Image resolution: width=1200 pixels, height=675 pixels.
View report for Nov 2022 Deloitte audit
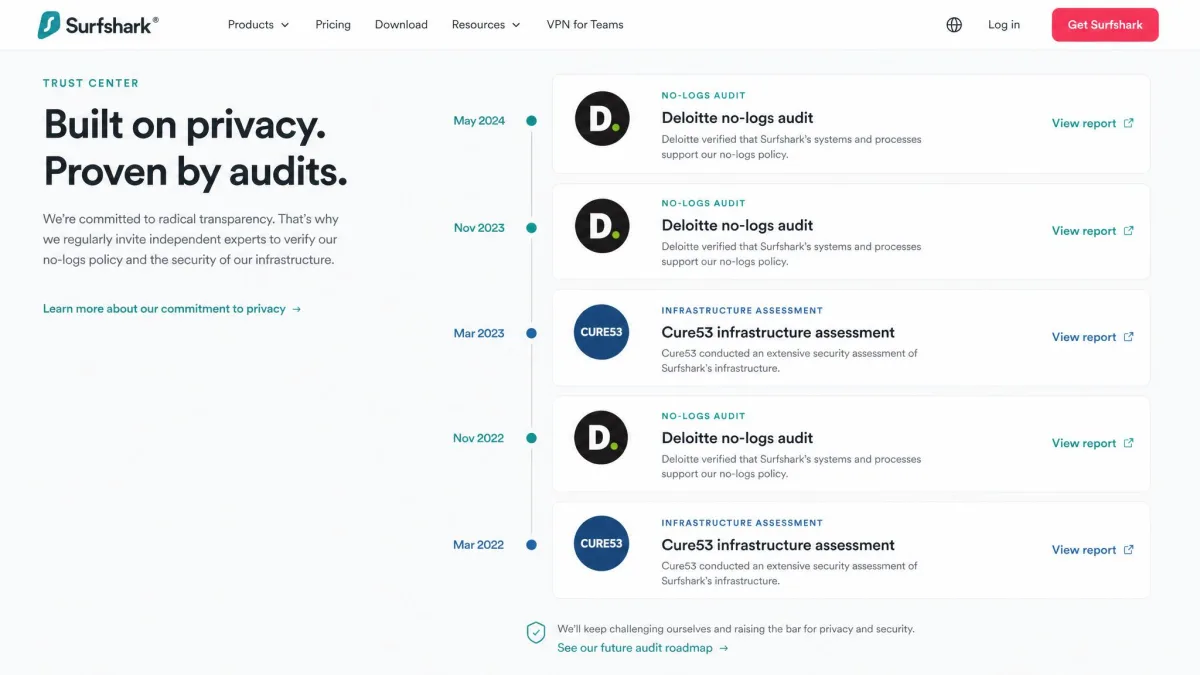point(1093,443)
